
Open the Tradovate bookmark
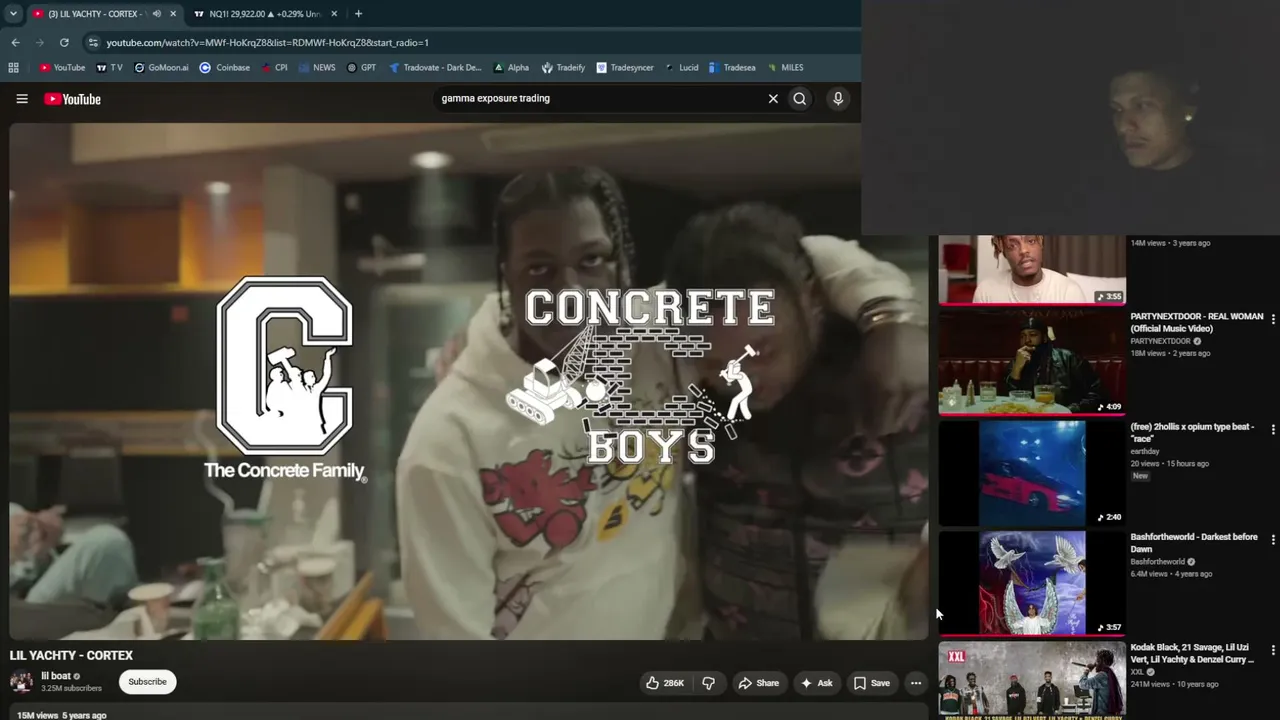click(435, 68)
